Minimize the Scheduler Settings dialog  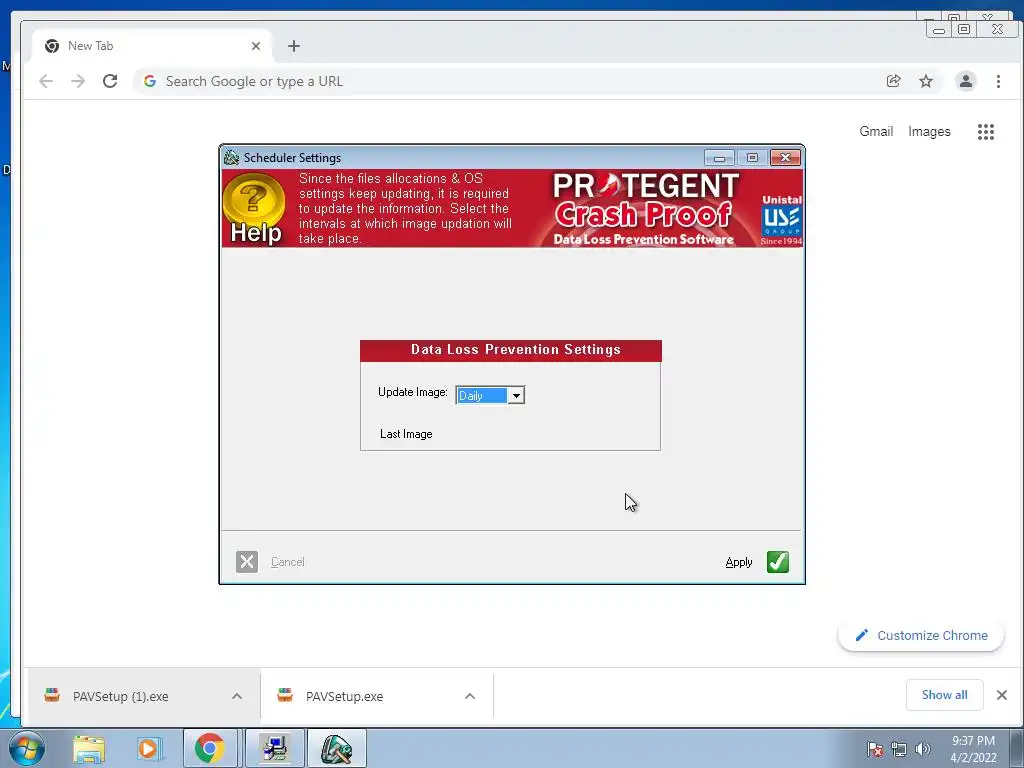coord(719,157)
